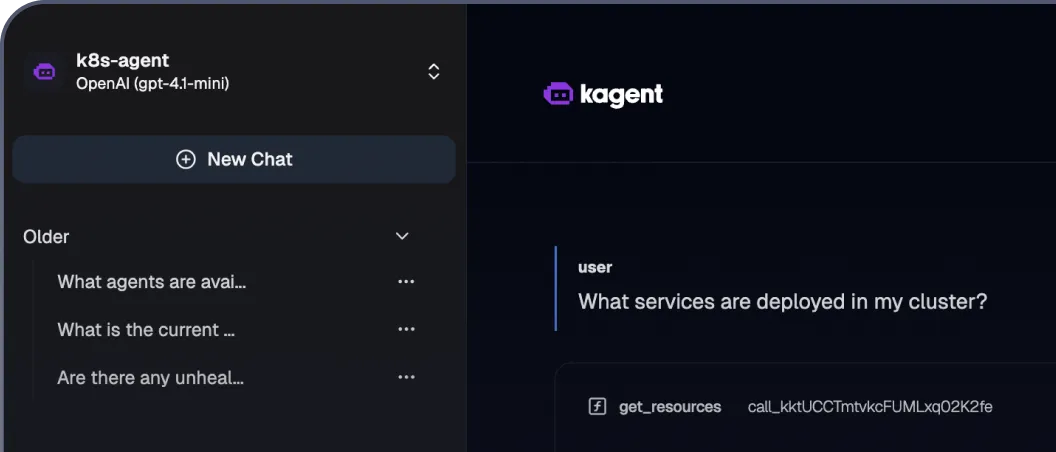
Task: Click the function icon beside get_resources
Action: tap(597, 407)
